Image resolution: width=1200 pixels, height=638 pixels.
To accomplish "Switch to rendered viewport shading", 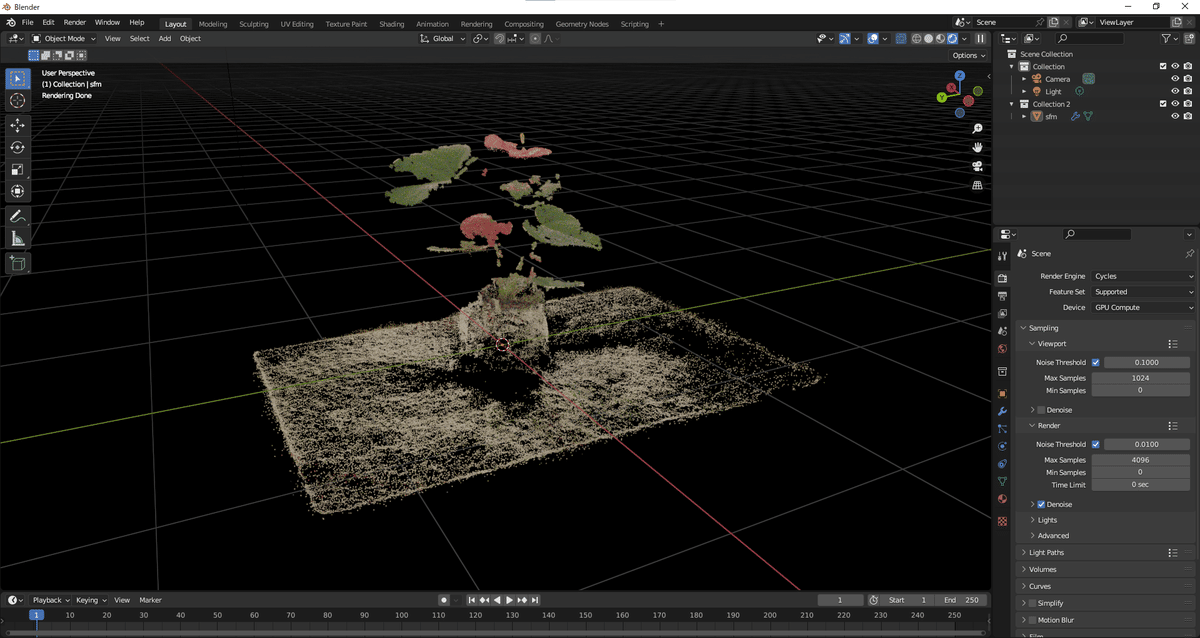I will [x=952, y=39].
